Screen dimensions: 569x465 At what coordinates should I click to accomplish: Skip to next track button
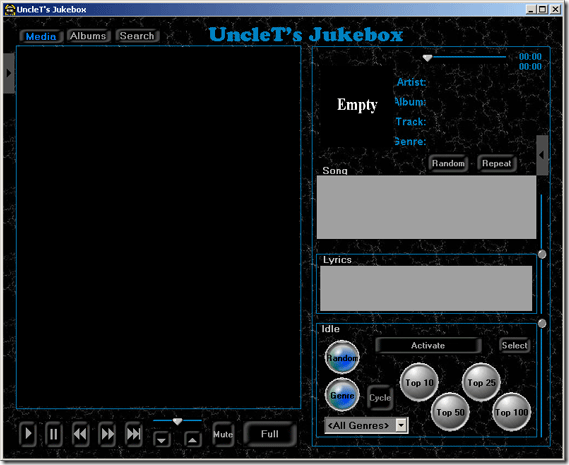[134, 434]
